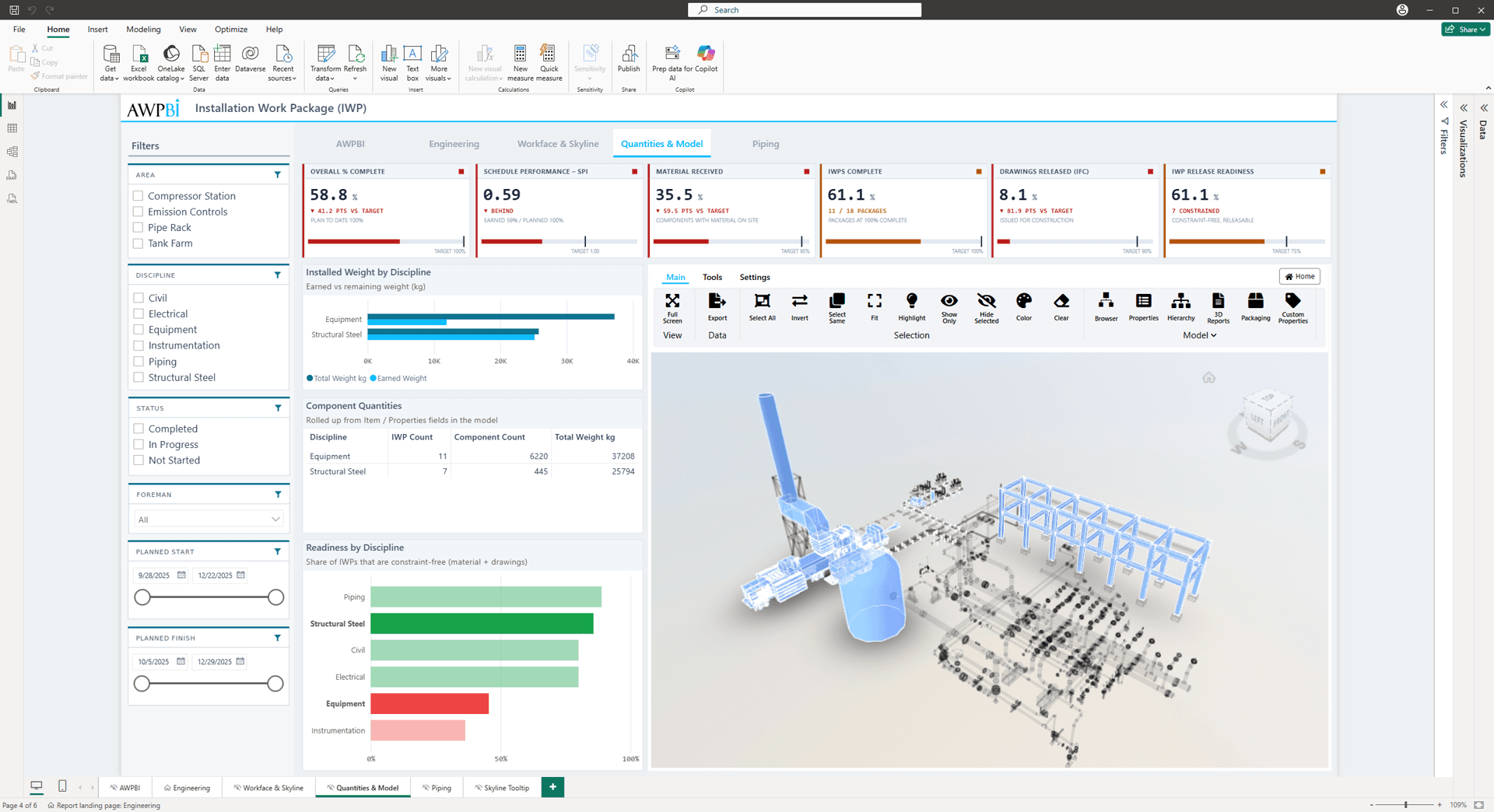Open the model Hierarchy tool
This screenshot has height=812, width=1494.
pyautogui.click(x=1181, y=307)
